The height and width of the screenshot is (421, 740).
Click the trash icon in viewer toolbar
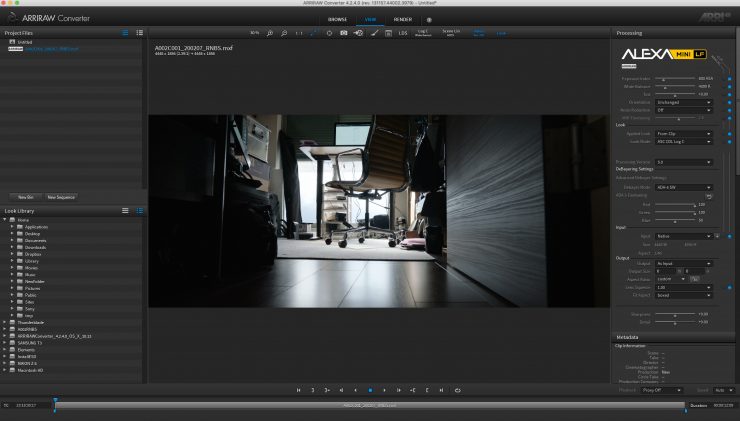pos(387,33)
